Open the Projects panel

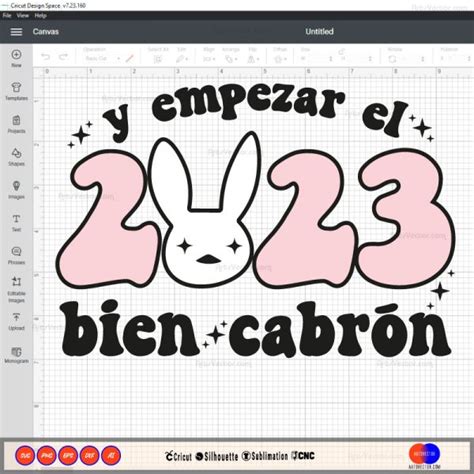(x=16, y=124)
